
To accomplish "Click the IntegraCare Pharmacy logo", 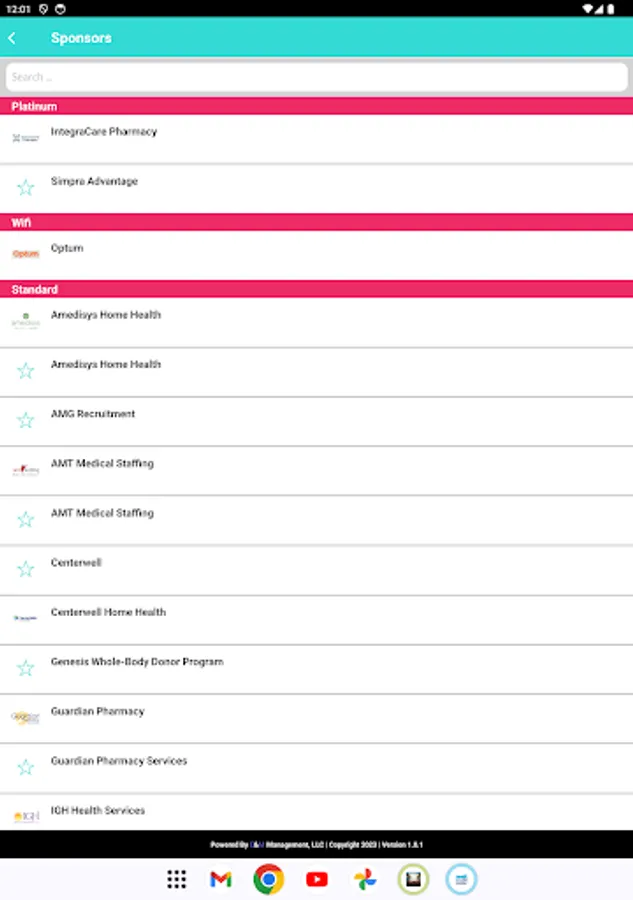I will 26,138.
